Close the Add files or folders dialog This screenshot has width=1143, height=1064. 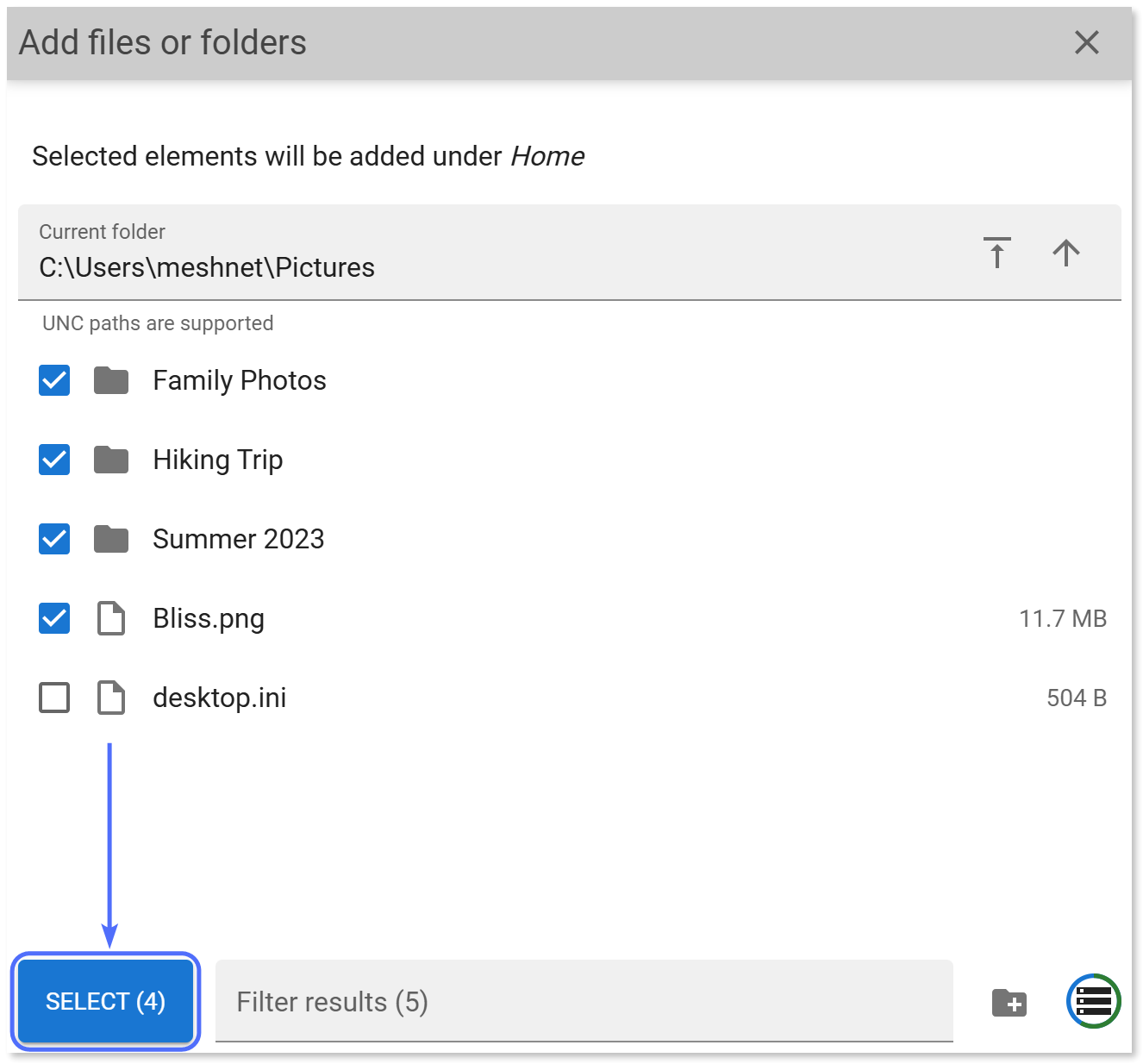1087,42
